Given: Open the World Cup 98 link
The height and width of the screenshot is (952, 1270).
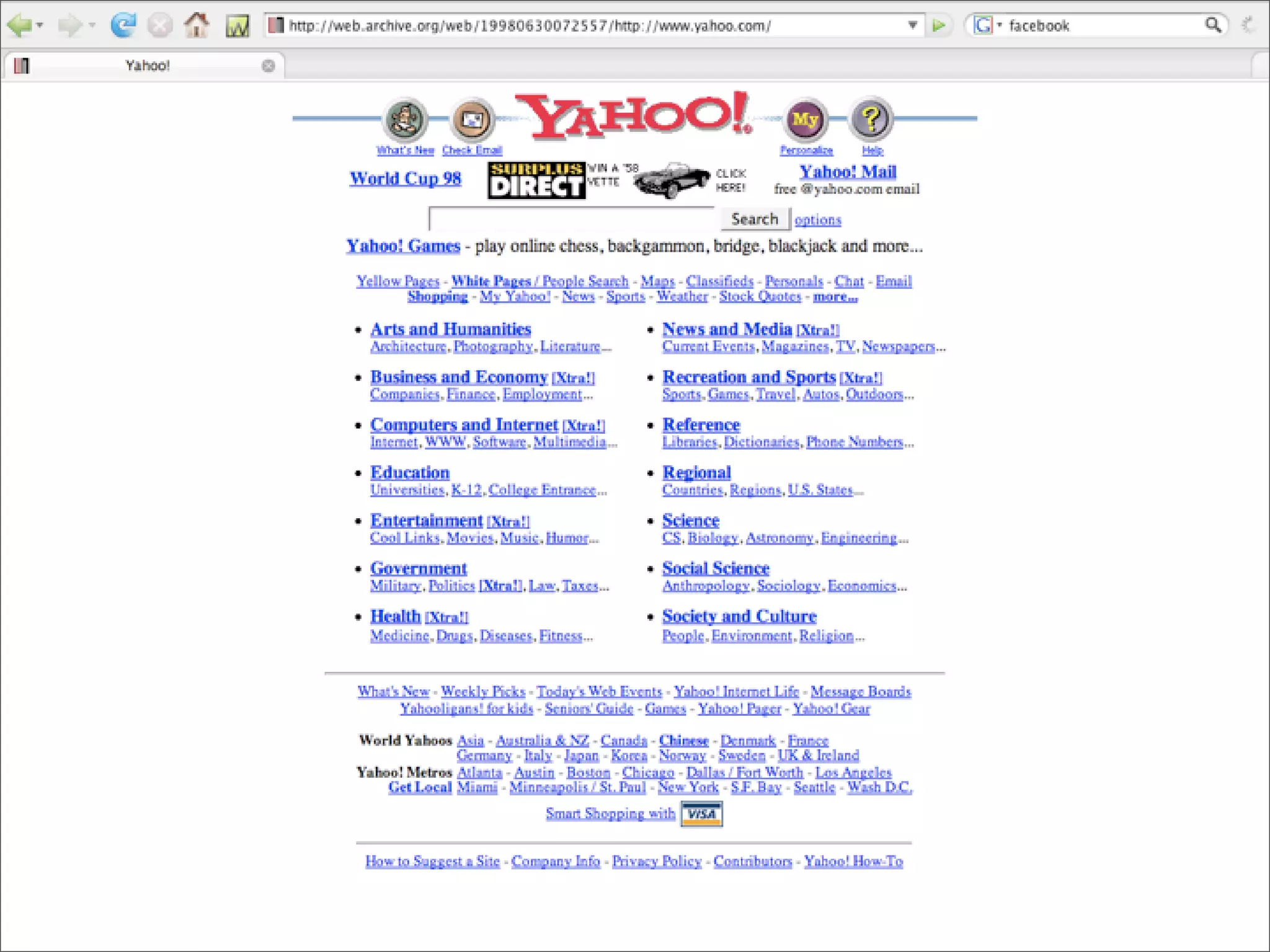Looking at the screenshot, I should [405, 178].
